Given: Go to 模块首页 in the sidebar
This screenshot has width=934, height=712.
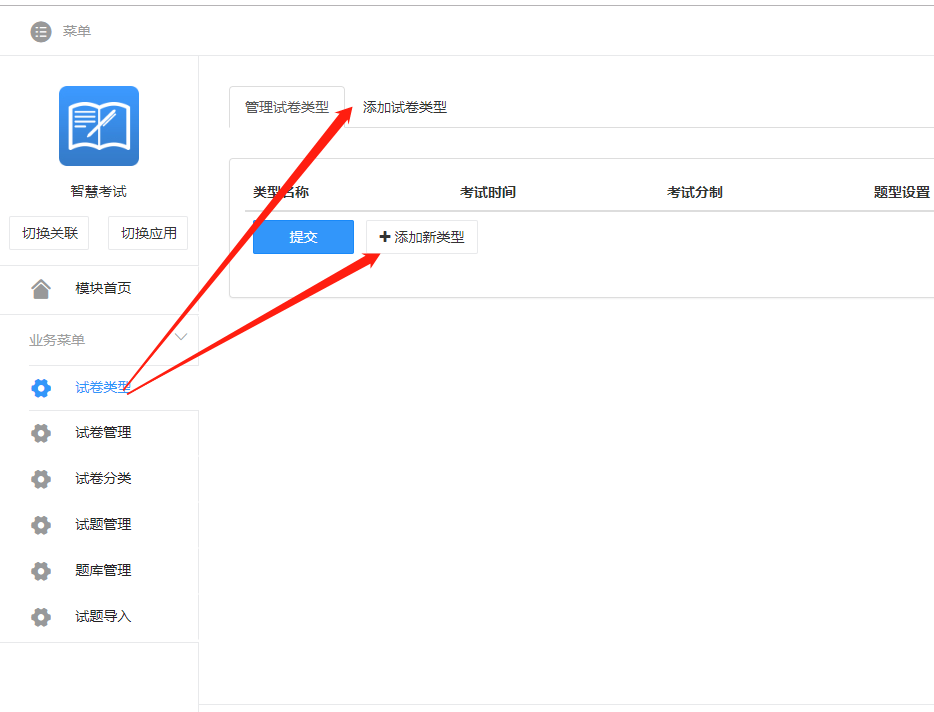Looking at the screenshot, I should point(103,288).
